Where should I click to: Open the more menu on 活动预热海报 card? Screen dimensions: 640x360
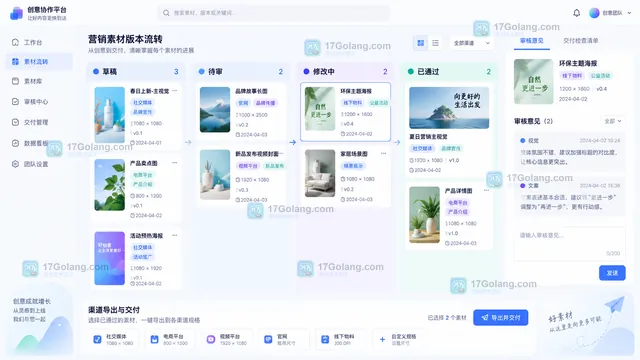[x=175, y=235]
